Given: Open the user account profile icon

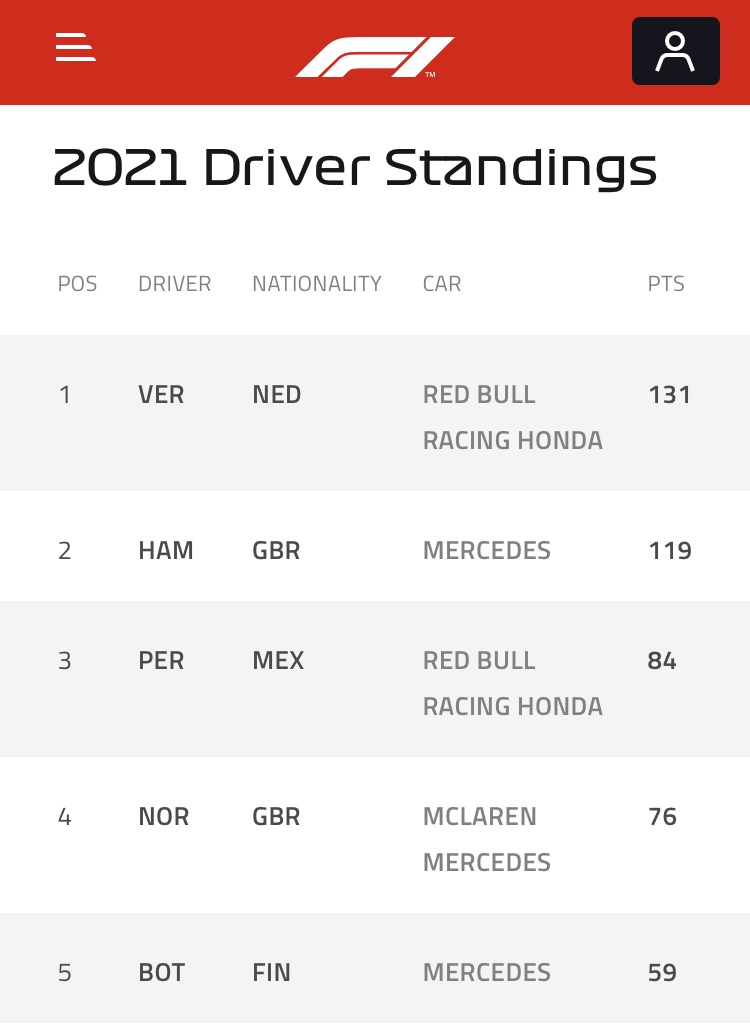Looking at the screenshot, I should 675,51.
